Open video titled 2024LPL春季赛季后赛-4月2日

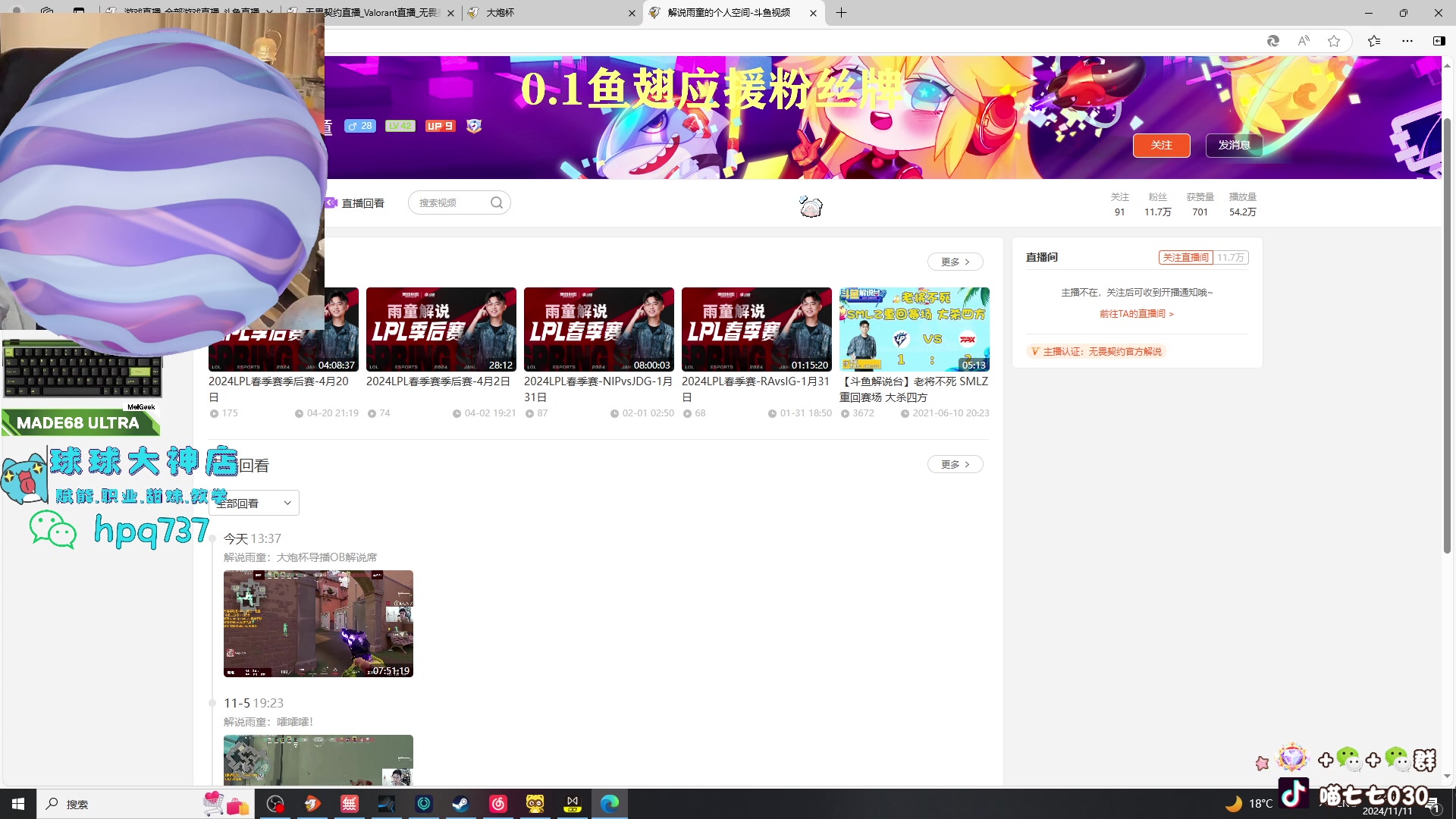click(x=438, y=381)
